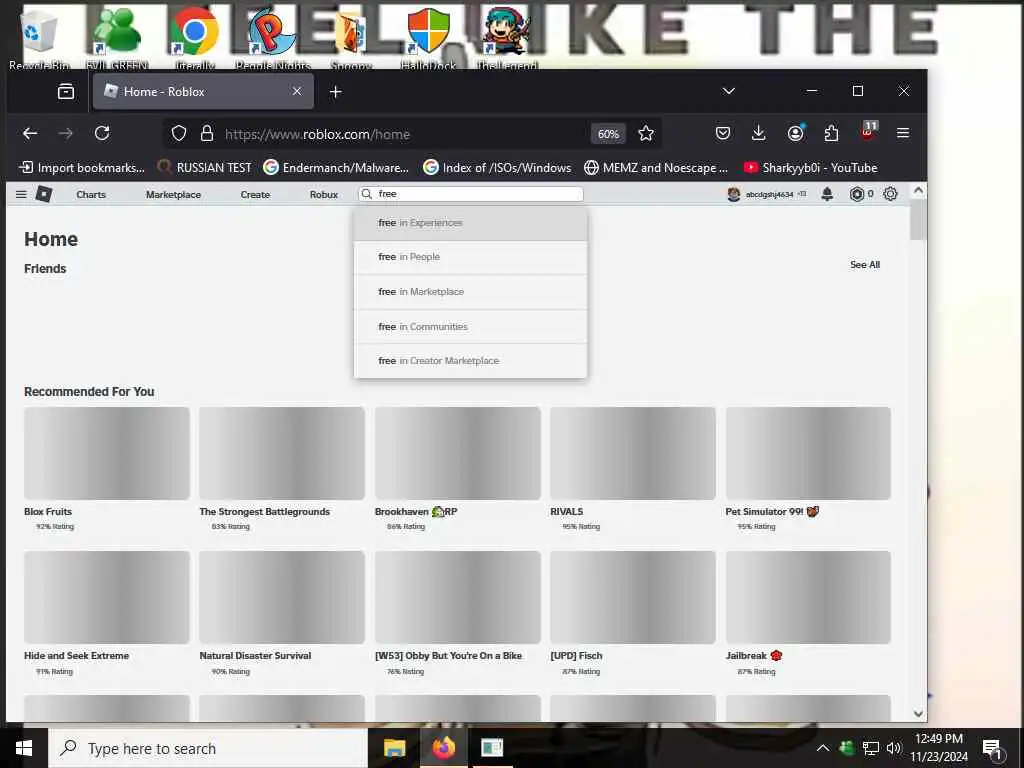
Task: Search free in People
Action: pos(470,257)
